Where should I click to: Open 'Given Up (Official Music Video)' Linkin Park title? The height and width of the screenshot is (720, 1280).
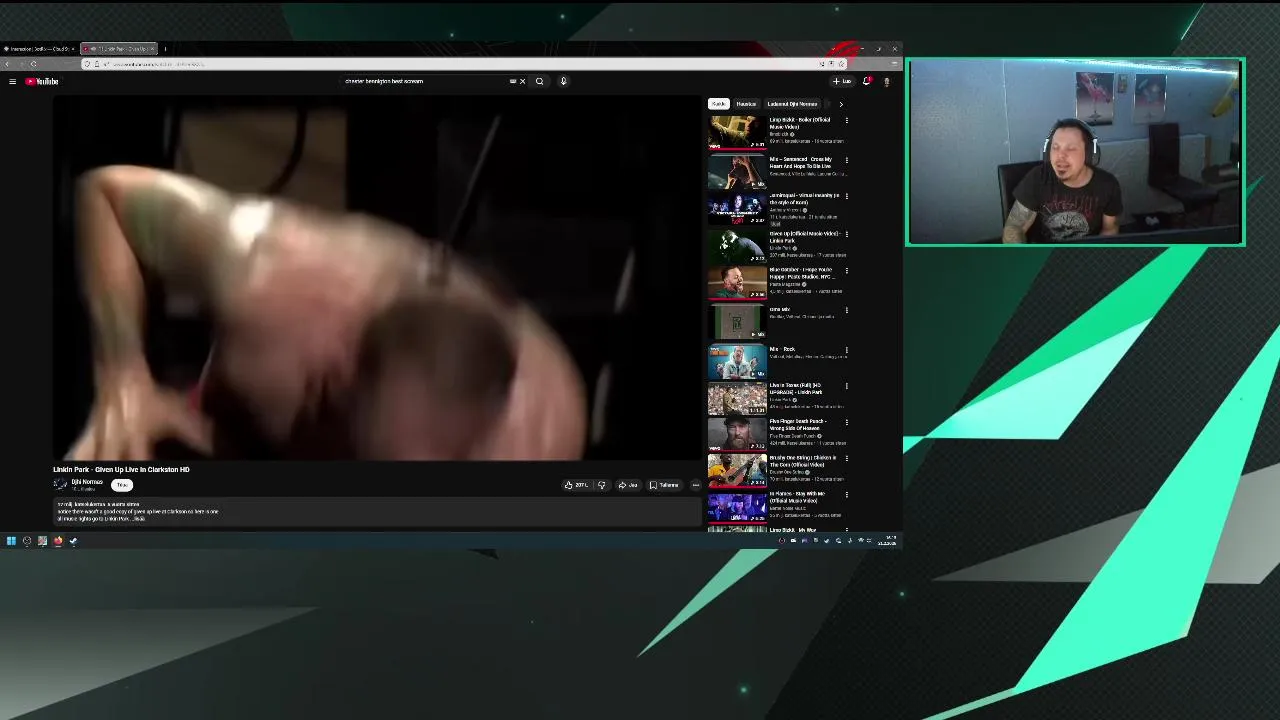(803, 237)
